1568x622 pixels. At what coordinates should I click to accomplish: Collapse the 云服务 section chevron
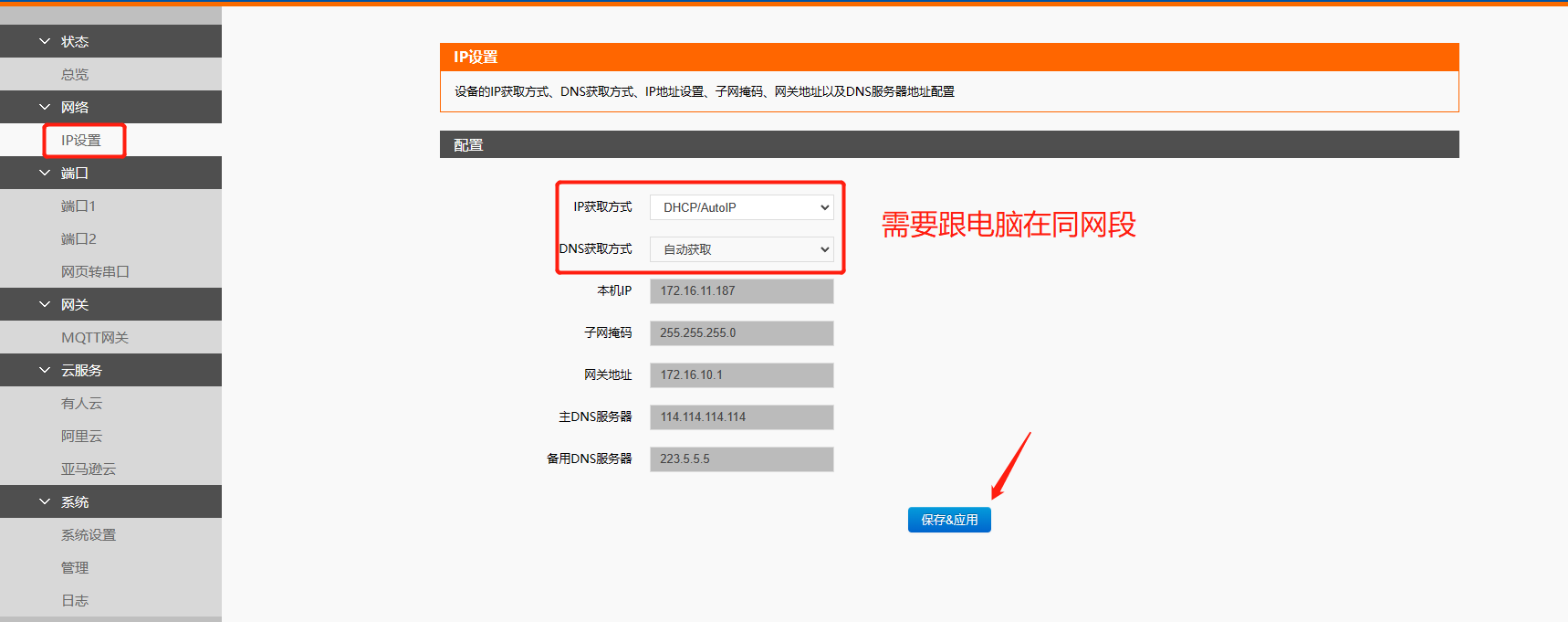coord(45,370)
